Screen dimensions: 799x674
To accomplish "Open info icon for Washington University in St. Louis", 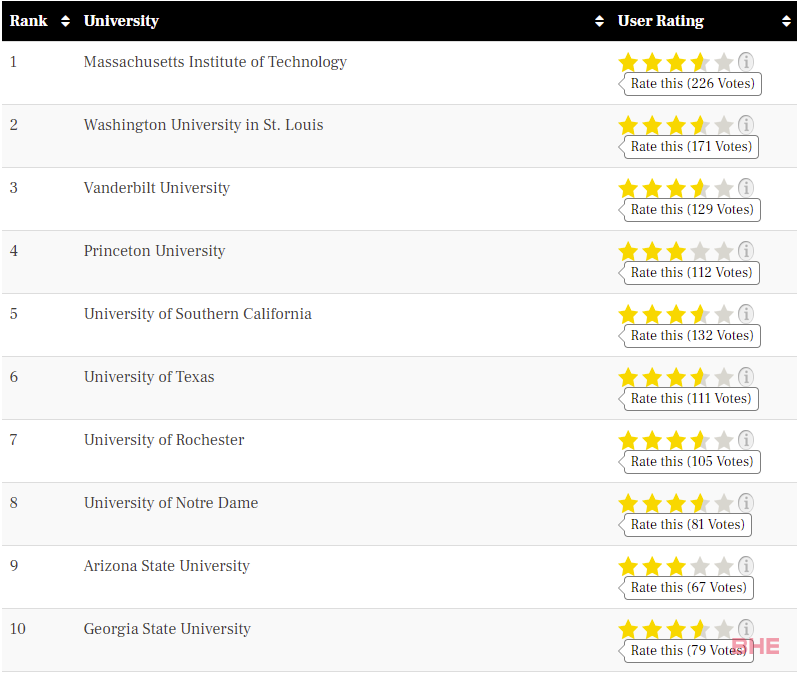I will click(746, 125).
